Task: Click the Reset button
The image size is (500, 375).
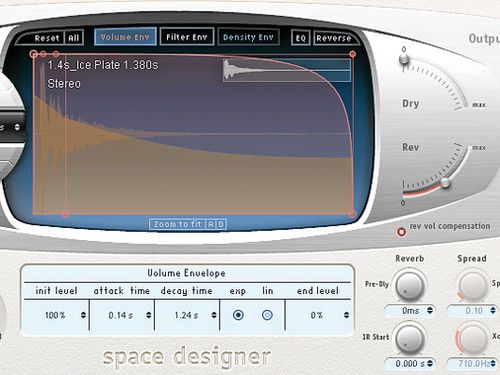Action: click(x=47, y=38)
